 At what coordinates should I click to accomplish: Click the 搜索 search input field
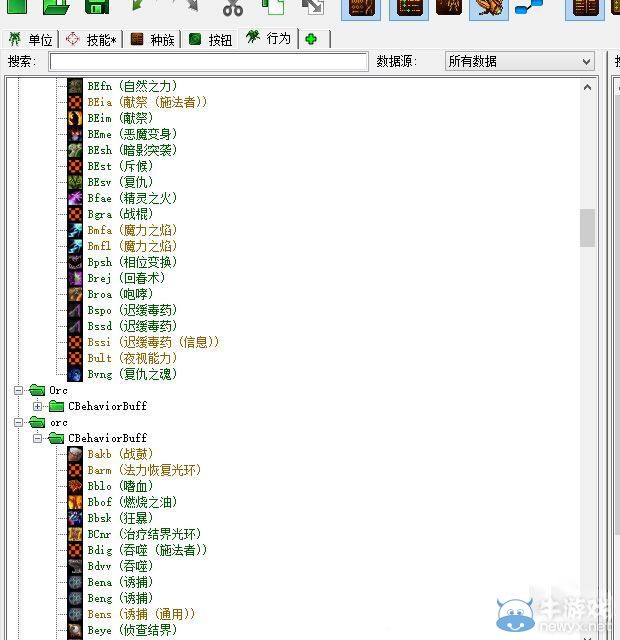pos(208,62)
